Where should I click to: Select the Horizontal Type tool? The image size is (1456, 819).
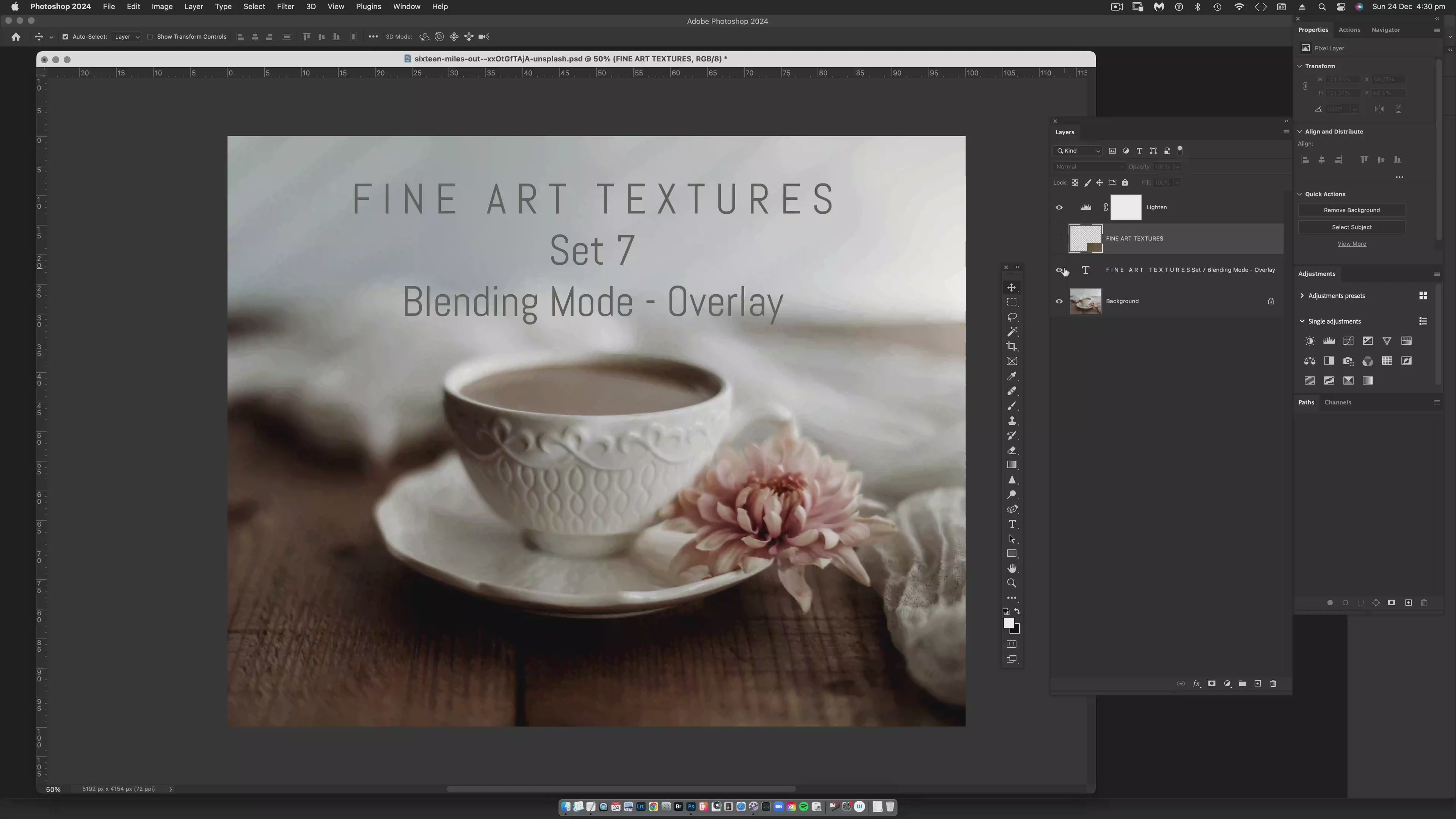tap(1011, 524)
